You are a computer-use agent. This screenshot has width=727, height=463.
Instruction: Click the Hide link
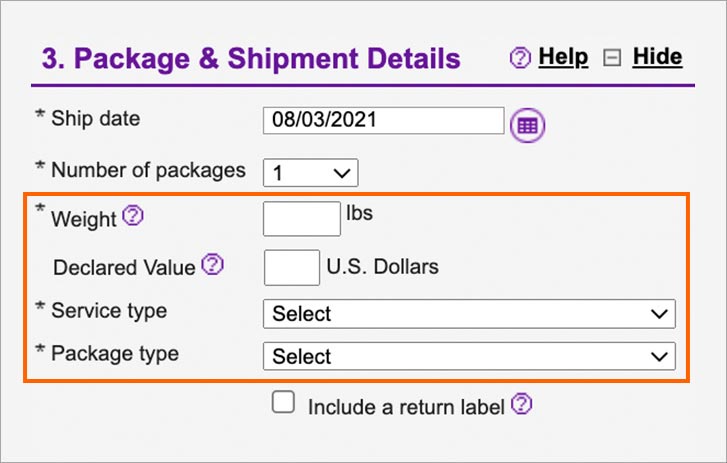coord(657,57)
